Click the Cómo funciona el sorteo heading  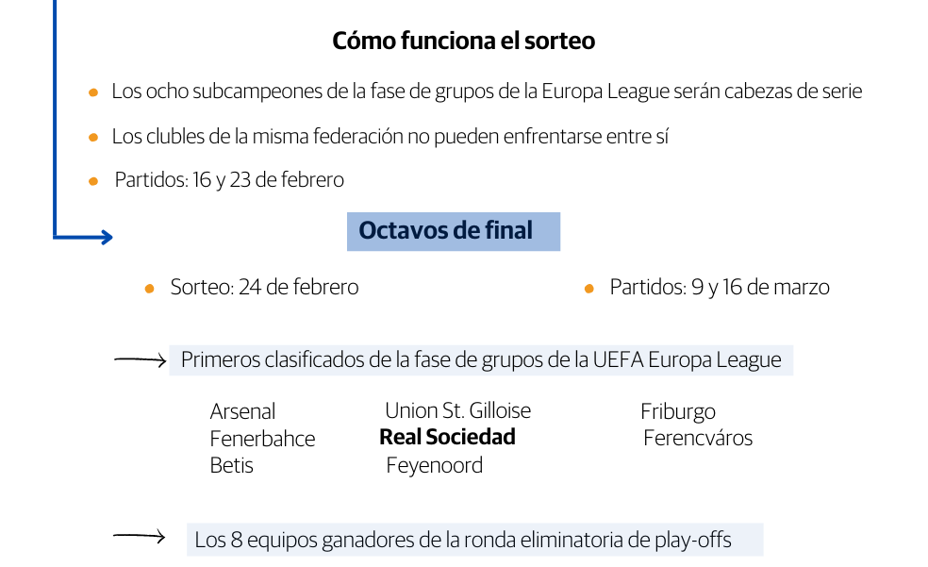pyautogui.click(x=463, y=41)
